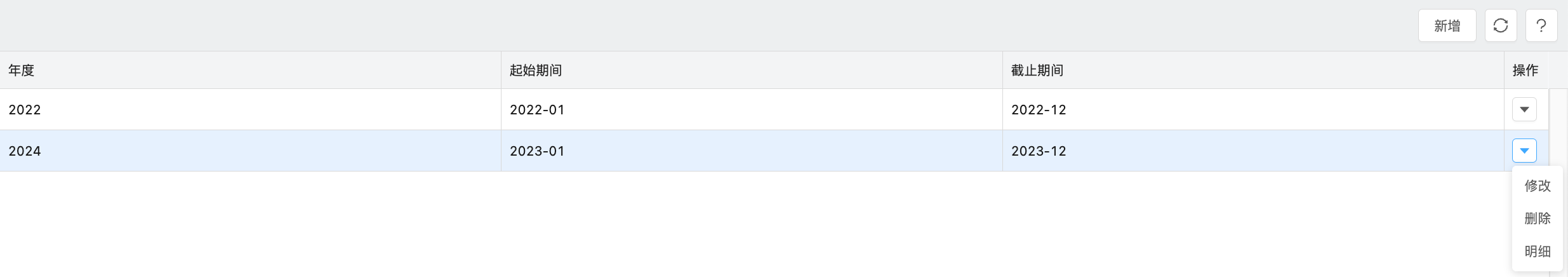Click the refresh icon in the toolbar
The image size is (1568, 277).
[1501, 25]
